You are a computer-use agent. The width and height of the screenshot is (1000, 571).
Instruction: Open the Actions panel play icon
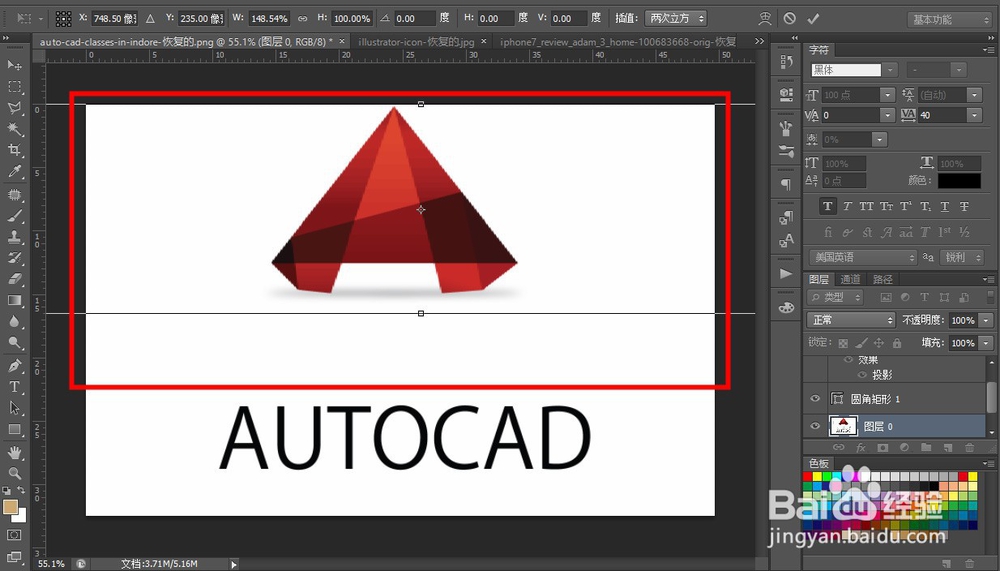pyautogui.click(x=786, y=274)
